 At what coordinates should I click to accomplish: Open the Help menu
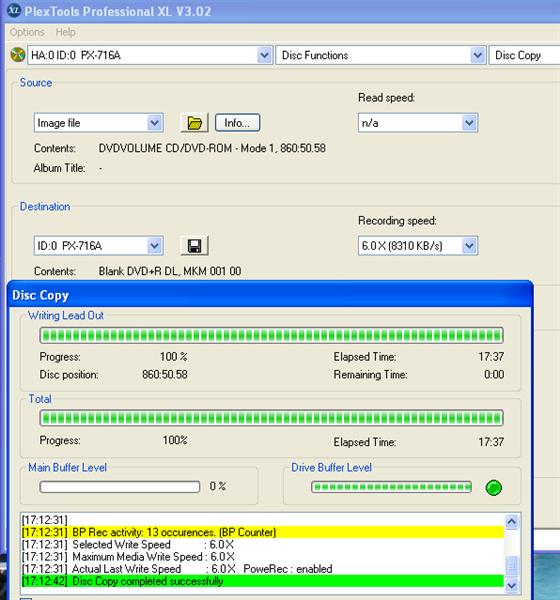pos(65,32)
